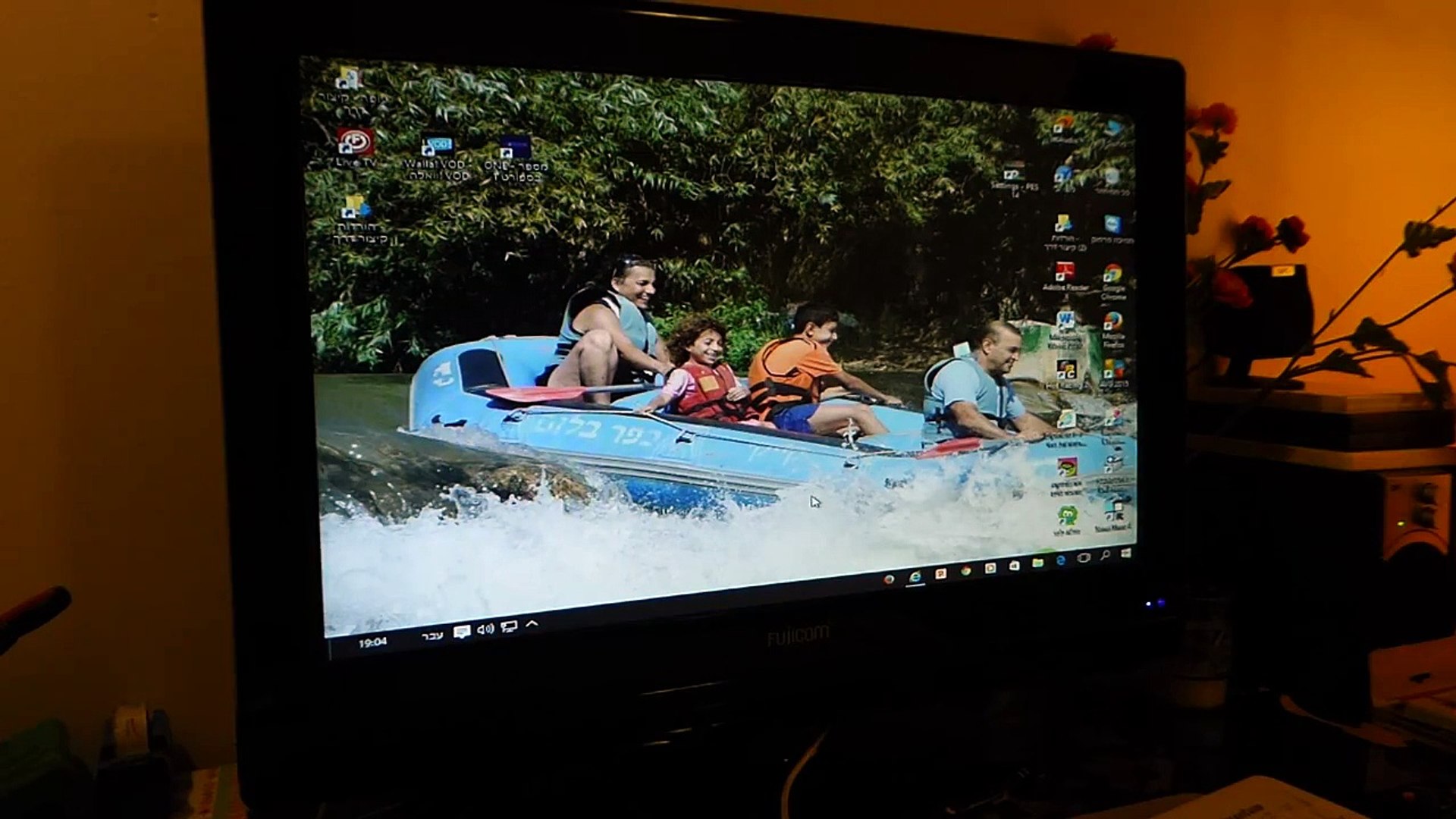Click Internet Explorer in the taskbar

point(915,577)
